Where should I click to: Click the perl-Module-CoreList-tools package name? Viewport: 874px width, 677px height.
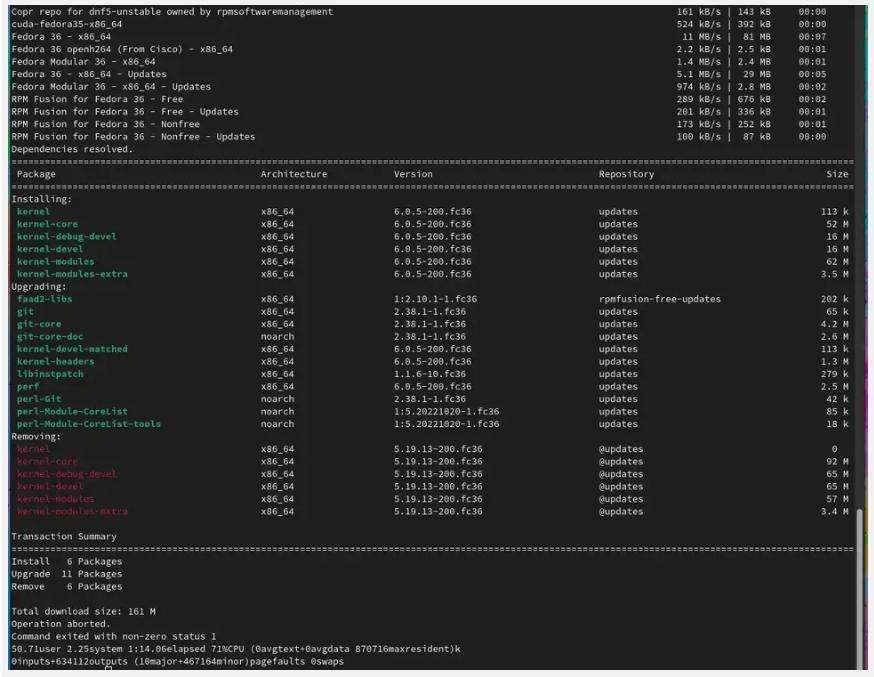point(89,424)
